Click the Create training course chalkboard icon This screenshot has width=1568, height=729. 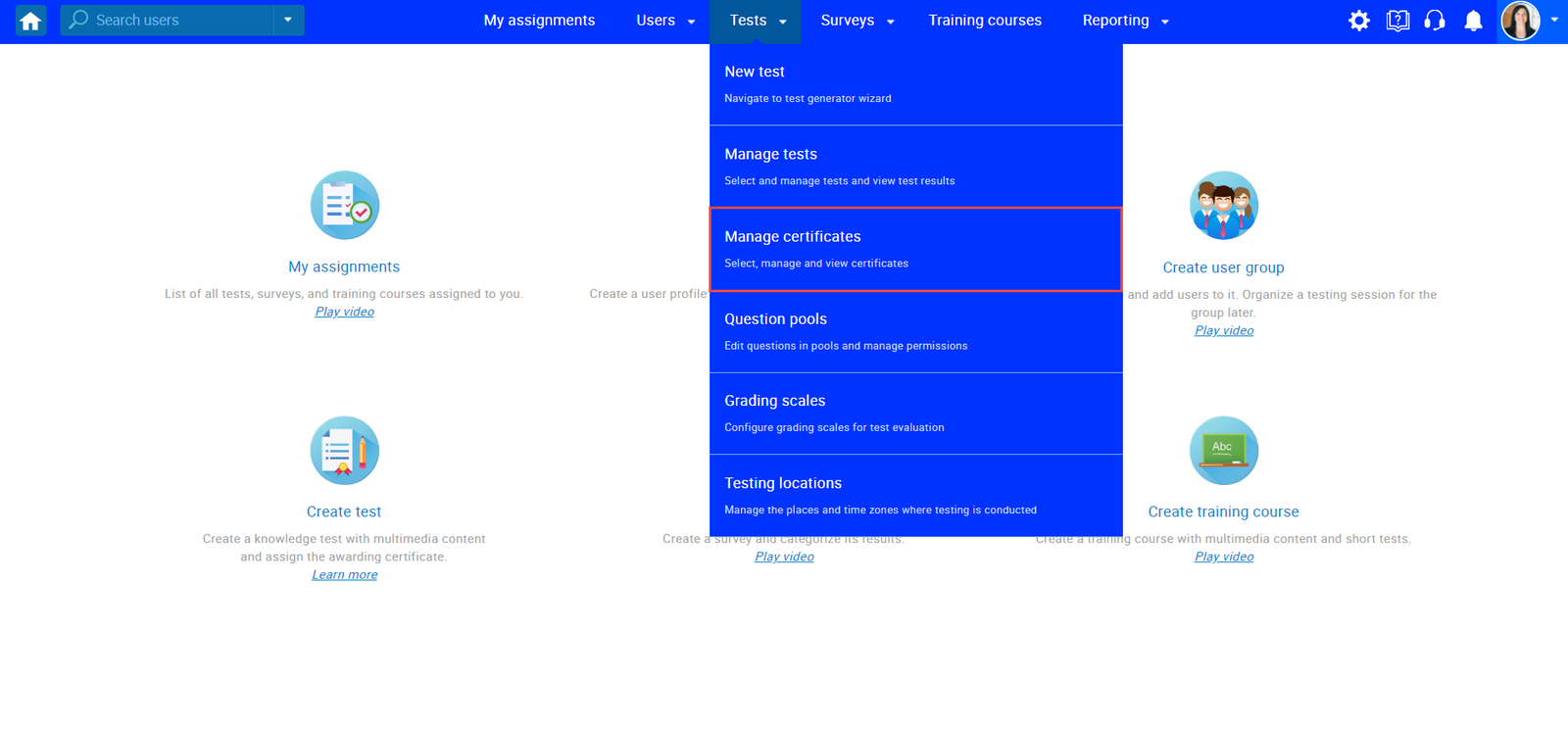pyautogui.click(x=1223, y=451)
